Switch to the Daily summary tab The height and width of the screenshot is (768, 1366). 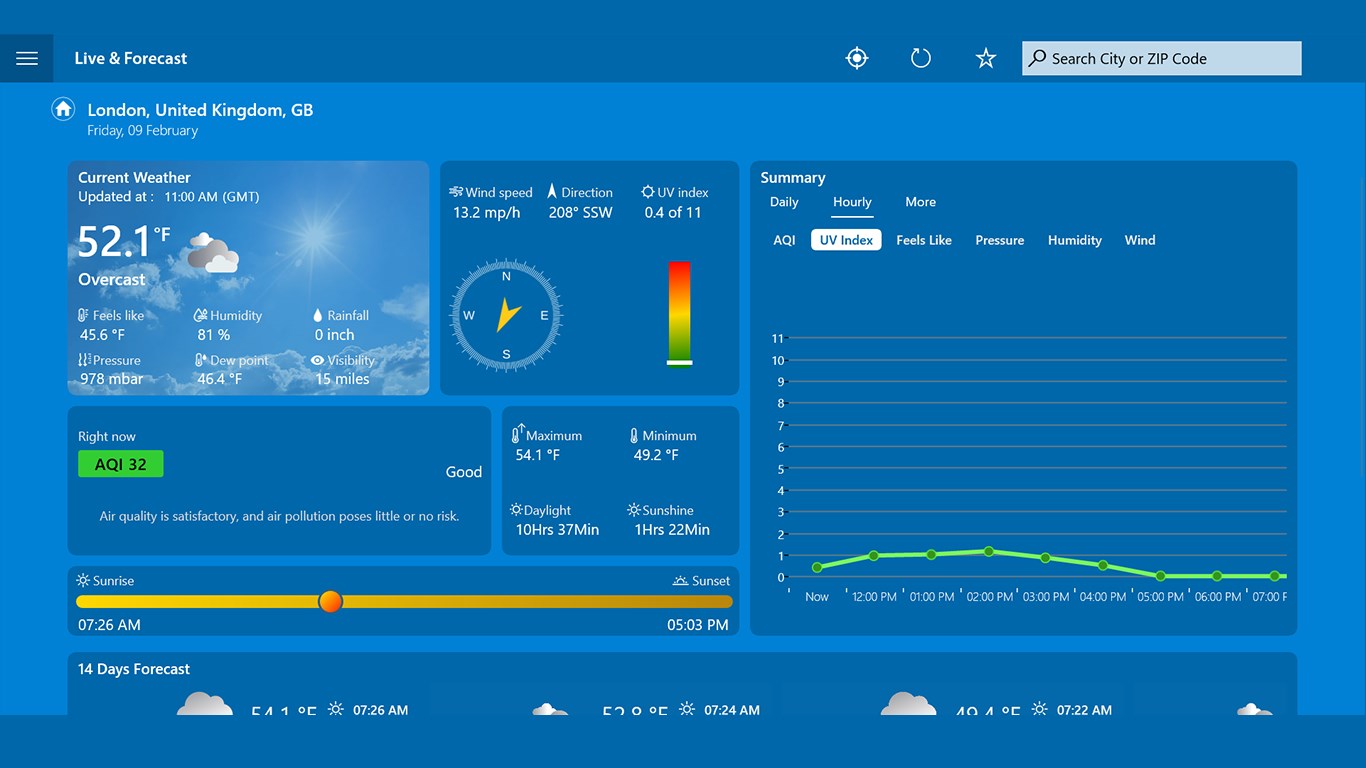(x=783, y=201)
